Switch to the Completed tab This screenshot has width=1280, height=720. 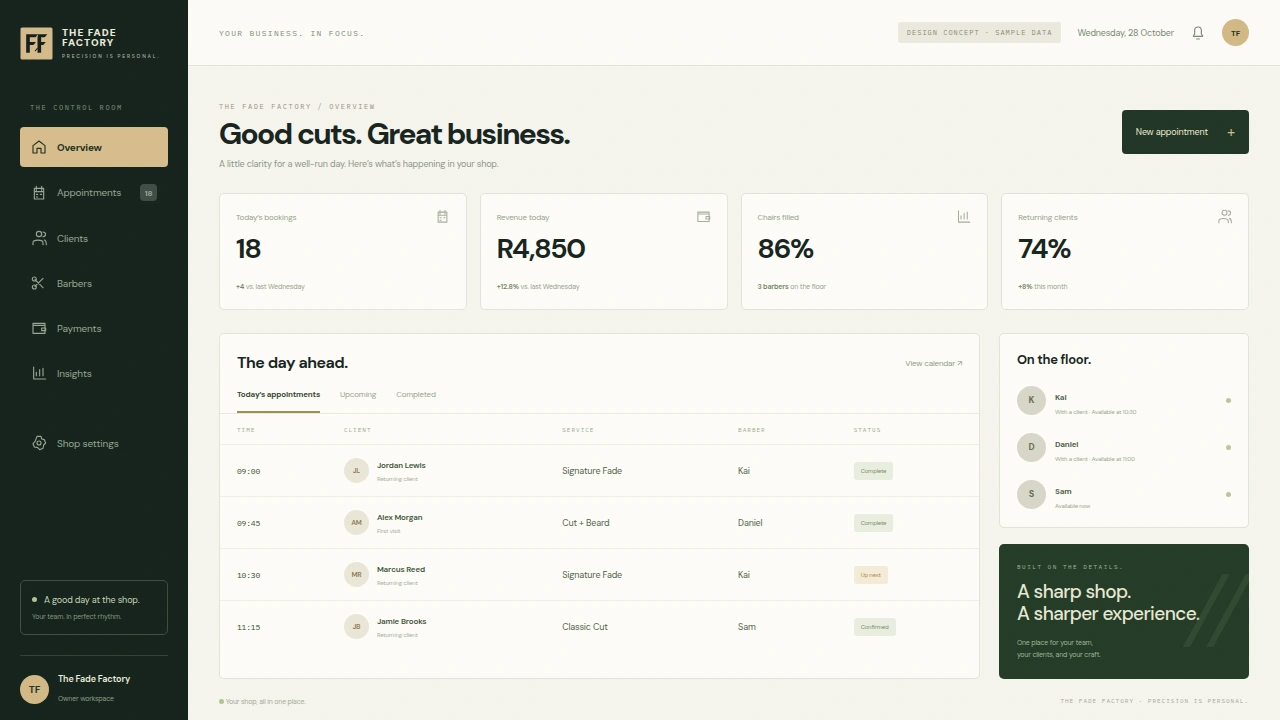coord(416,394)
